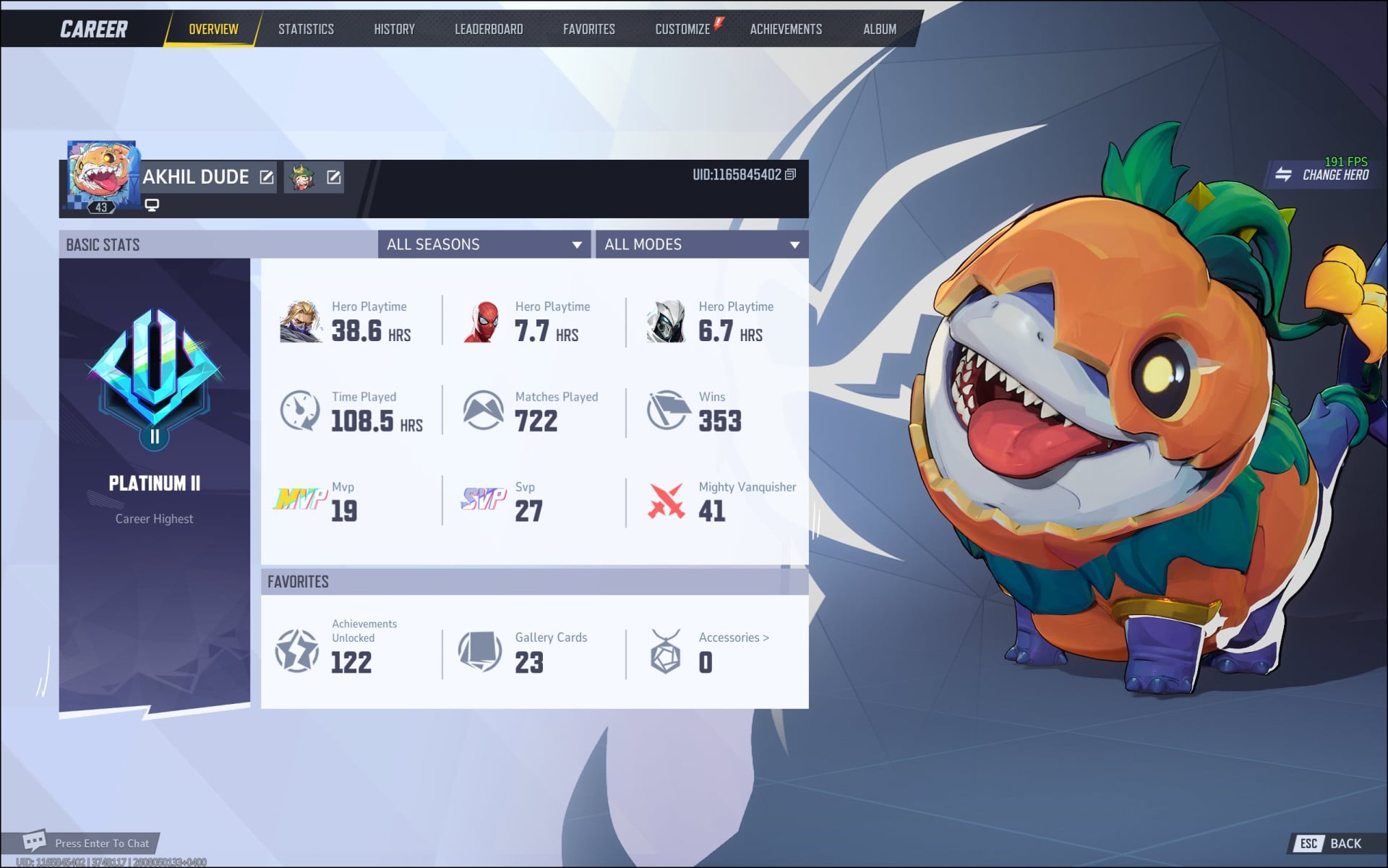Click the 353 wins value
The height and width of the screenshot is (868, 1388).
point(720,421)
